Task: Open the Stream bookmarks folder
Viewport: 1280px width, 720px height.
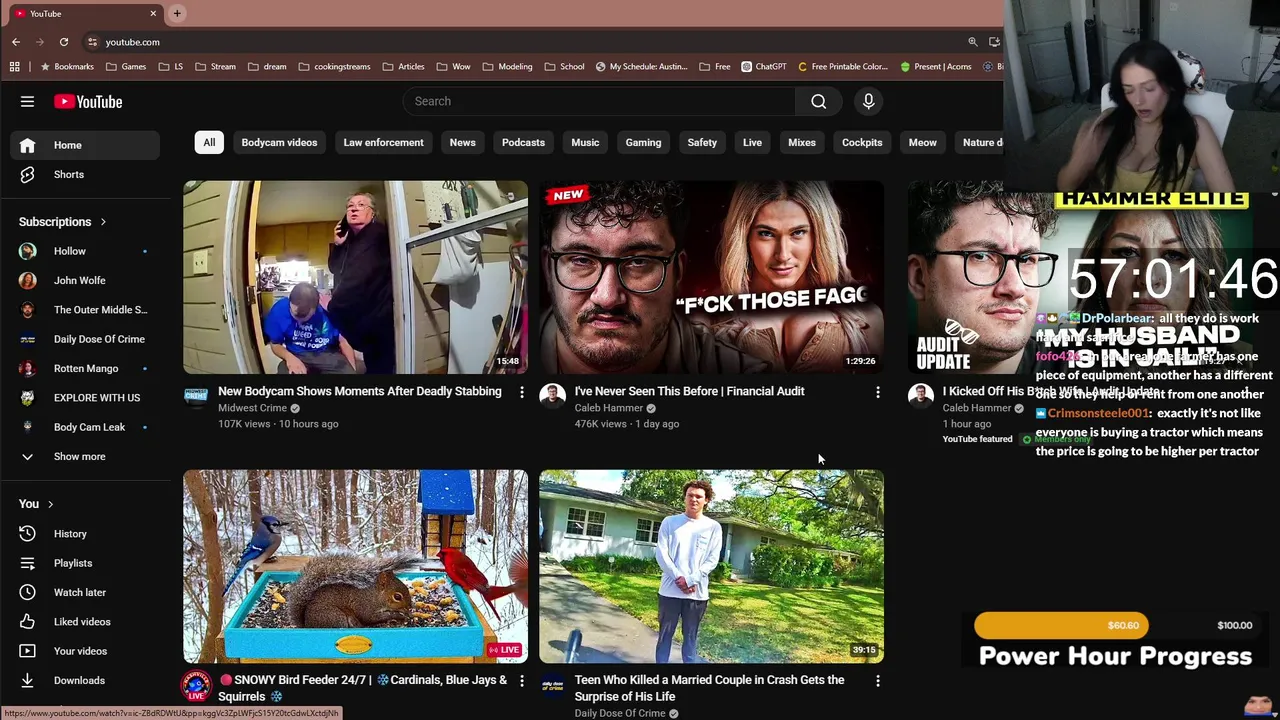Action: [x=215, y=66]
